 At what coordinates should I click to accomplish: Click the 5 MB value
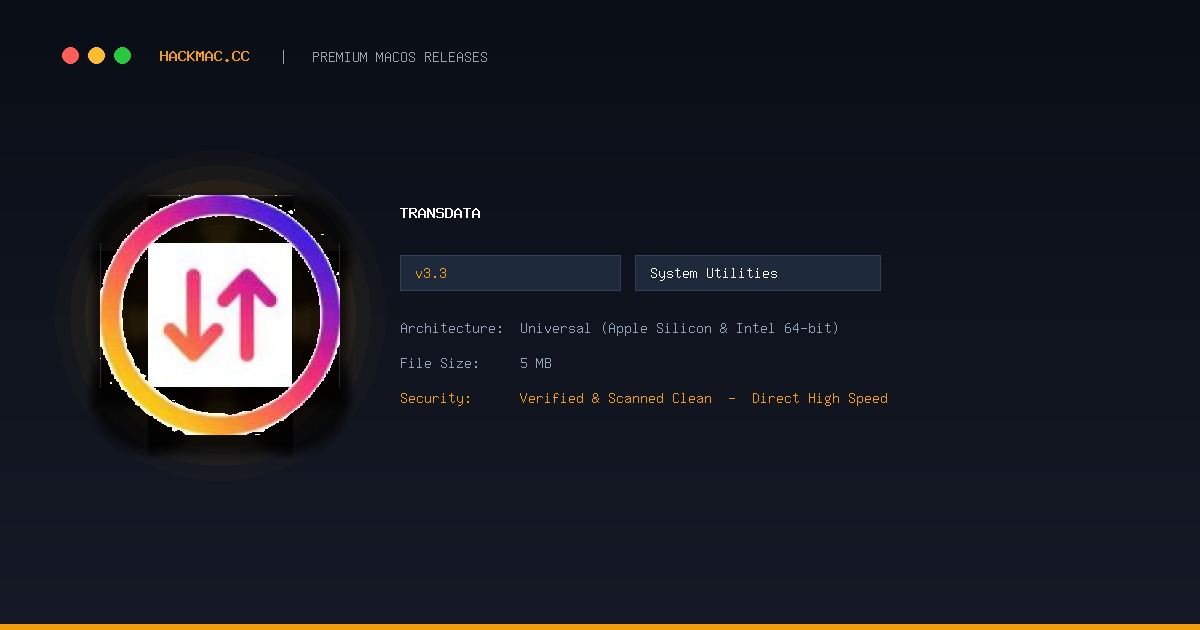coord(536,363)
